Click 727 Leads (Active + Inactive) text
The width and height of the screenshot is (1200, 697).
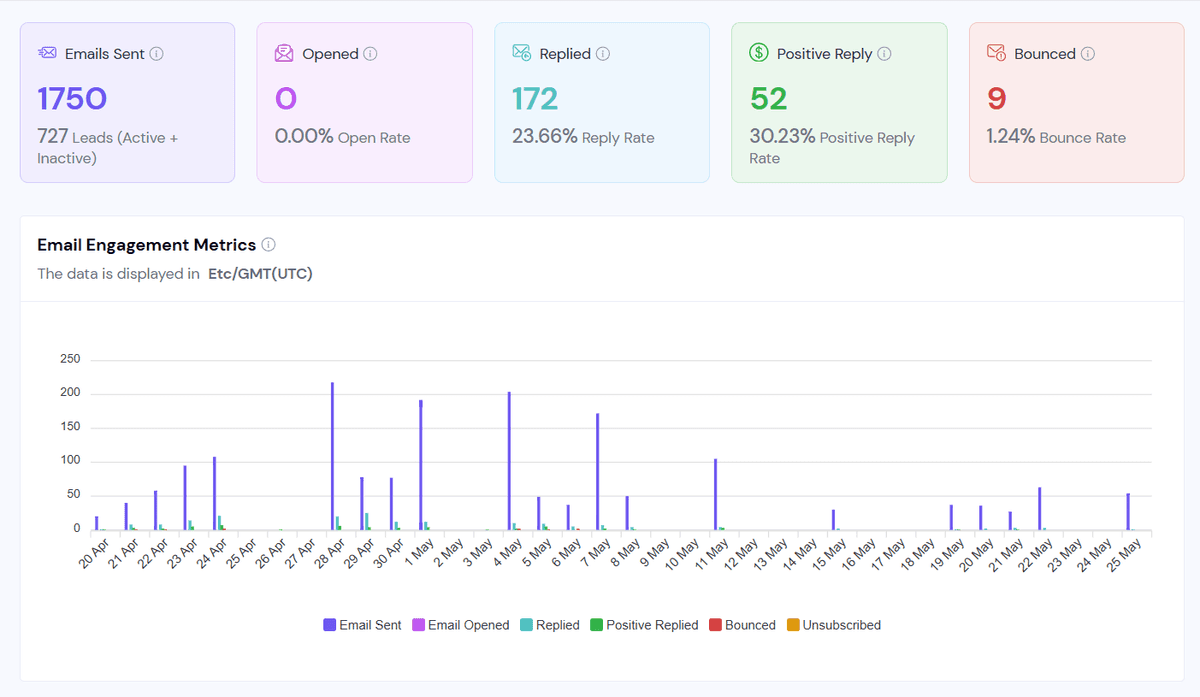[x=108, y=147]
